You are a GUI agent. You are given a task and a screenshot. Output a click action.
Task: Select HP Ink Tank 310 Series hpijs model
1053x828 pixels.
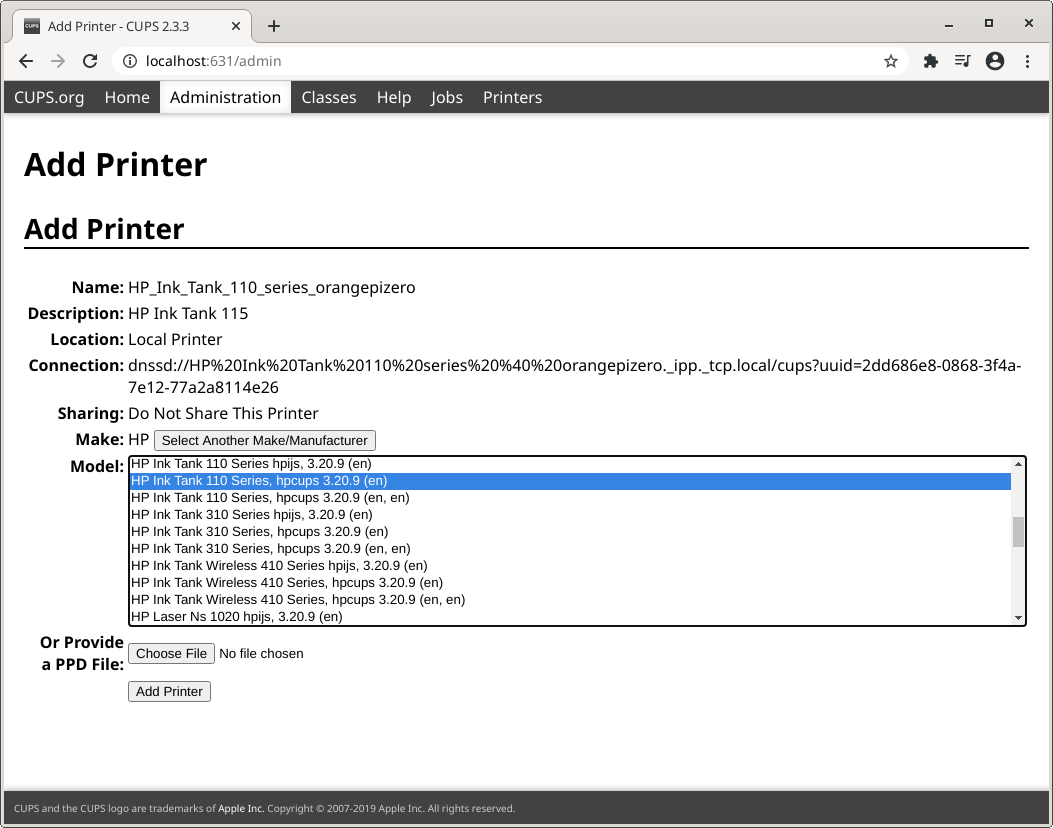tap(570, 514)
